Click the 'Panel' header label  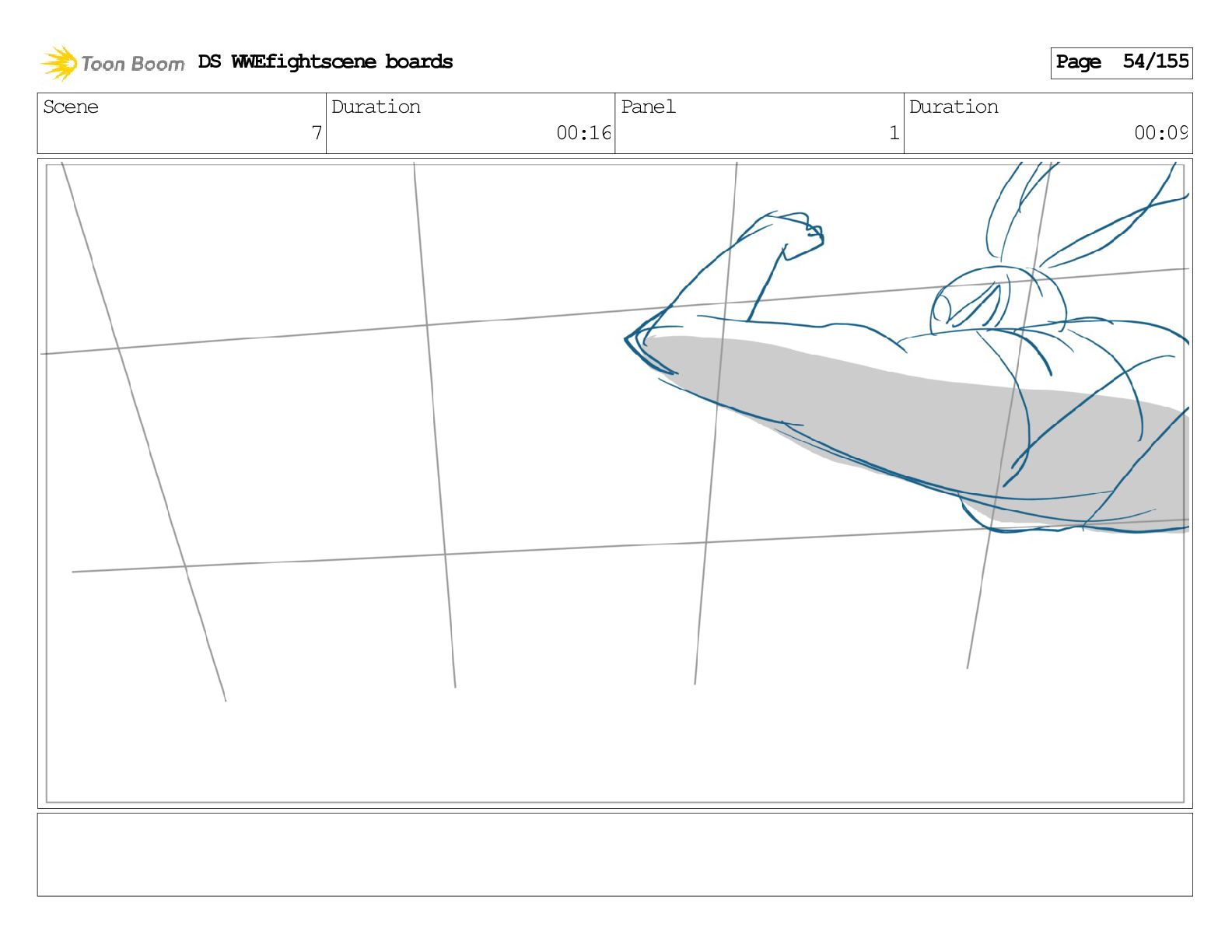pos(648,107)
